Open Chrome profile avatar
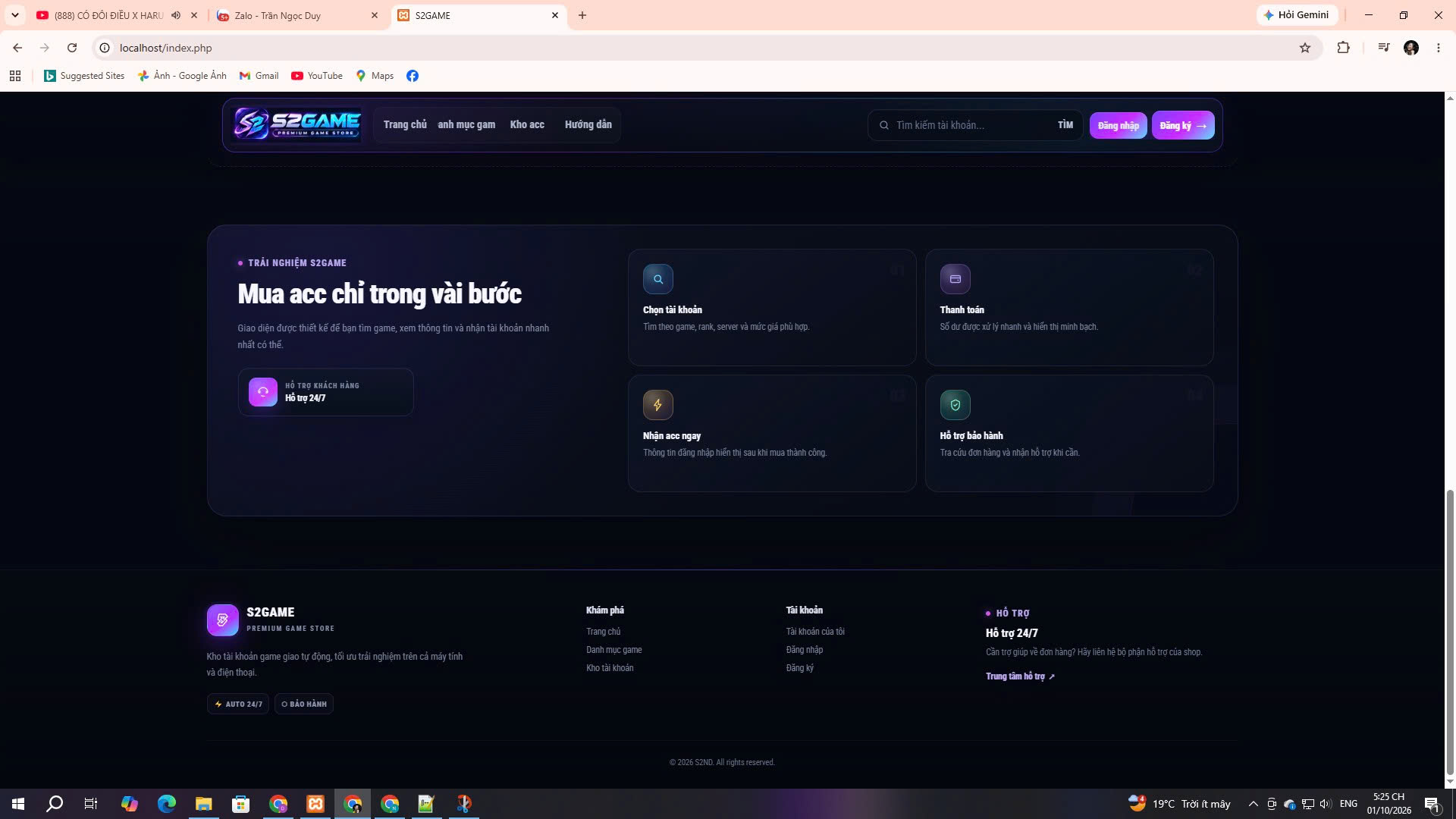This screenshot has width=1456, height=819. pos(1411,48)
